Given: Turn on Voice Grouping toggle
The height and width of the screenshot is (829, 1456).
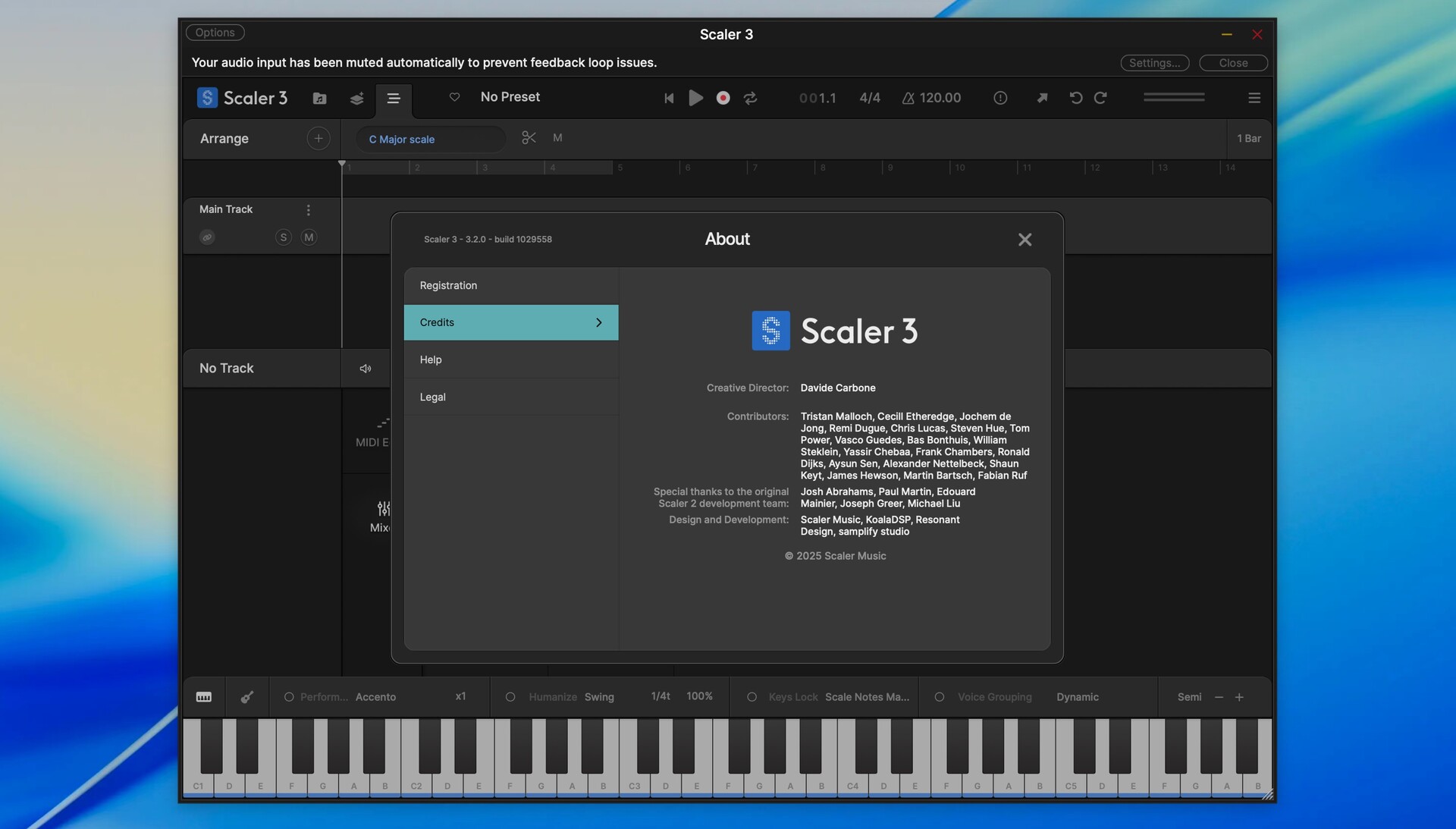Looking at the screenshot, I should (940, 697).
